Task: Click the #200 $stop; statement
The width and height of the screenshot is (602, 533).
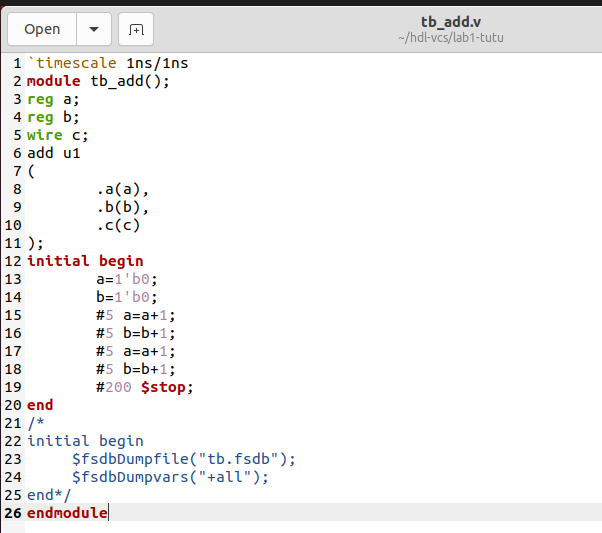Action: (145, 387)
